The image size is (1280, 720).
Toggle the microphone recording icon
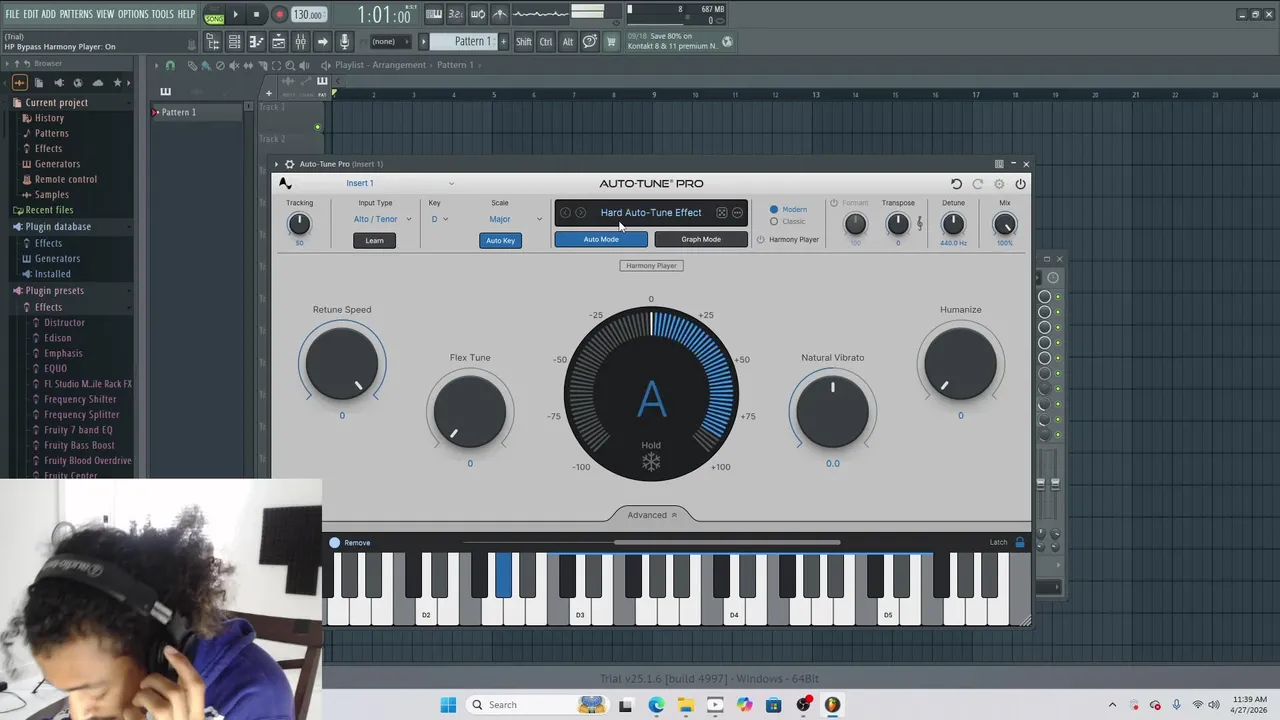pyautogui.click(x=344, y=41)
